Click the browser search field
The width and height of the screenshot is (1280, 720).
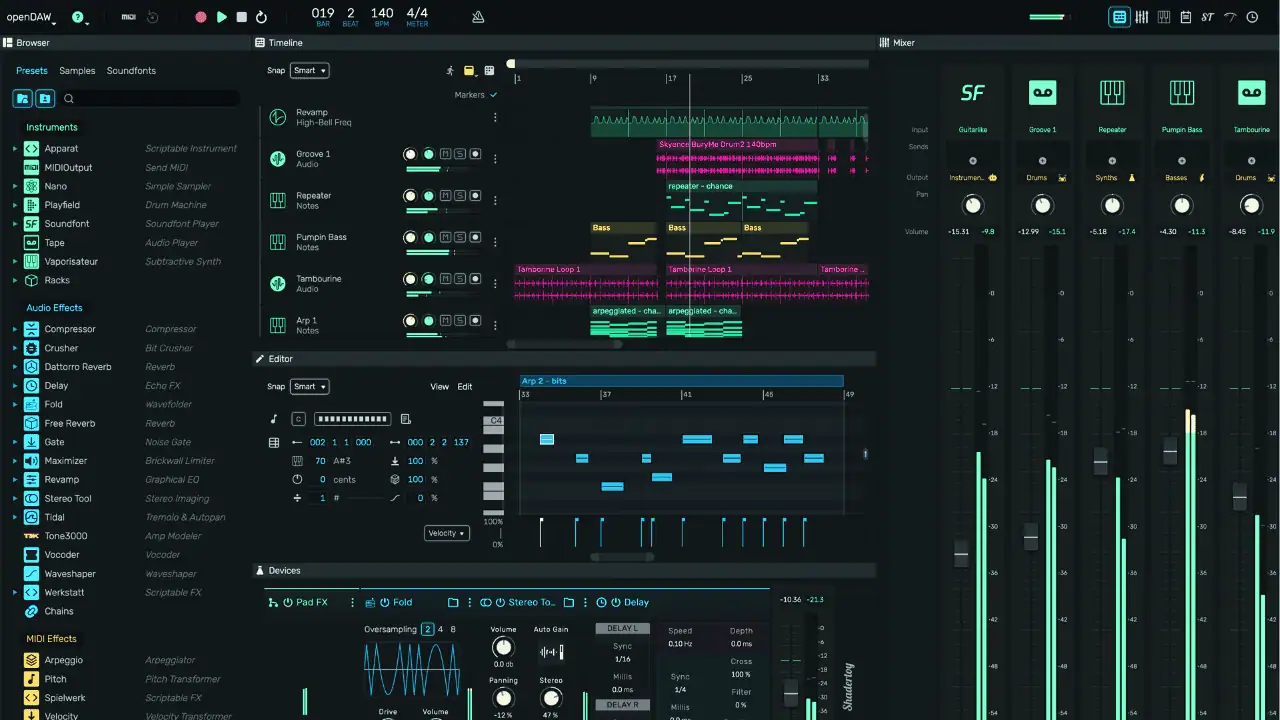[x=150, y=99]
